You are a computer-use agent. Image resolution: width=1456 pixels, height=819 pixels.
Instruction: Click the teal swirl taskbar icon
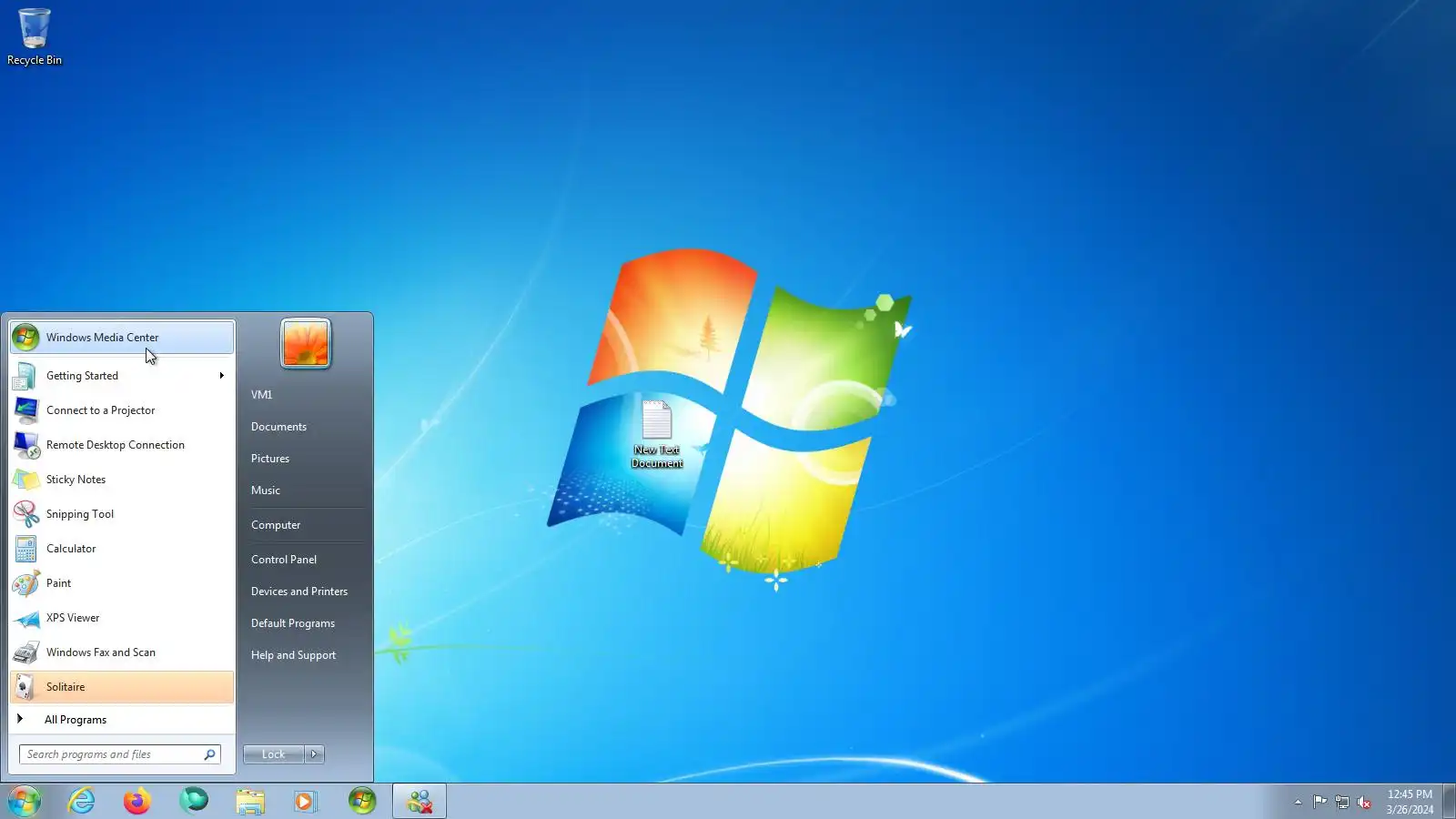point(194,801)
